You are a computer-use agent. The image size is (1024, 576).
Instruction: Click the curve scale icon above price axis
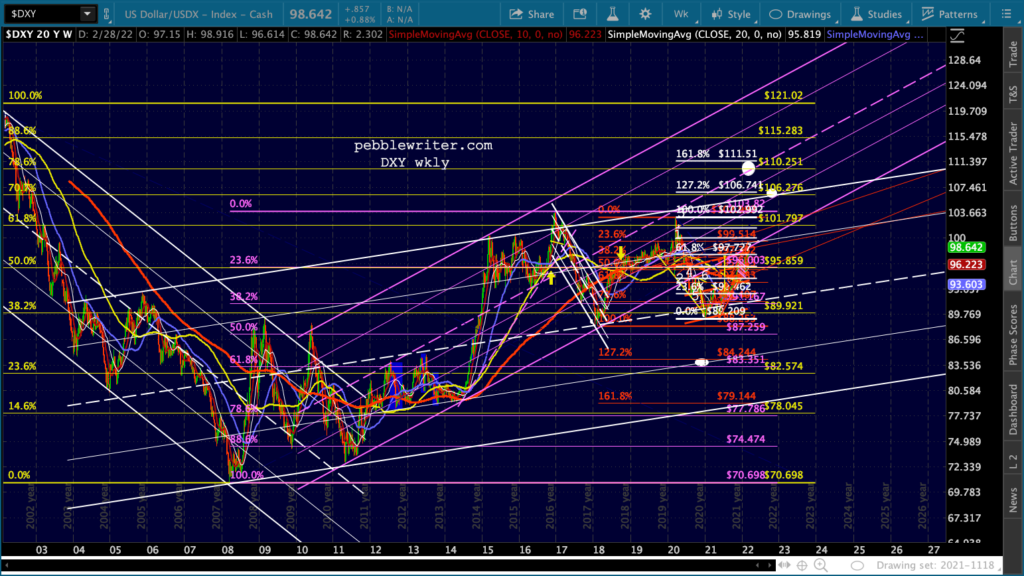tap(957, 37)
